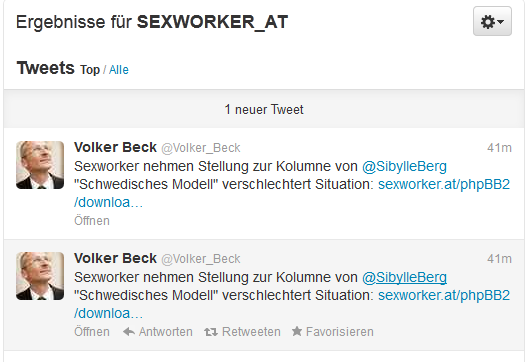Click @Volker_Beck handle in first tweet
This screenshot has height=362, width=532.
point(201,148)
